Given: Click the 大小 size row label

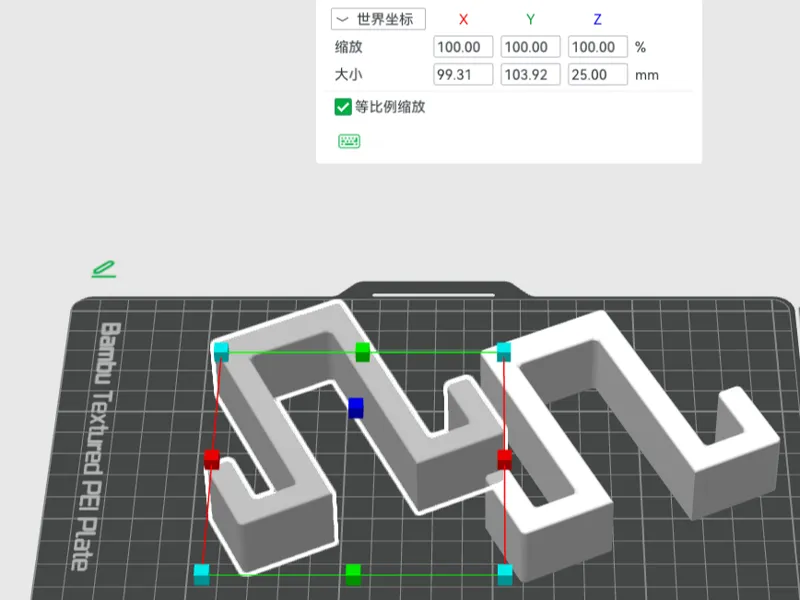Looking at the screenshot, I should [x=348, y=74].
